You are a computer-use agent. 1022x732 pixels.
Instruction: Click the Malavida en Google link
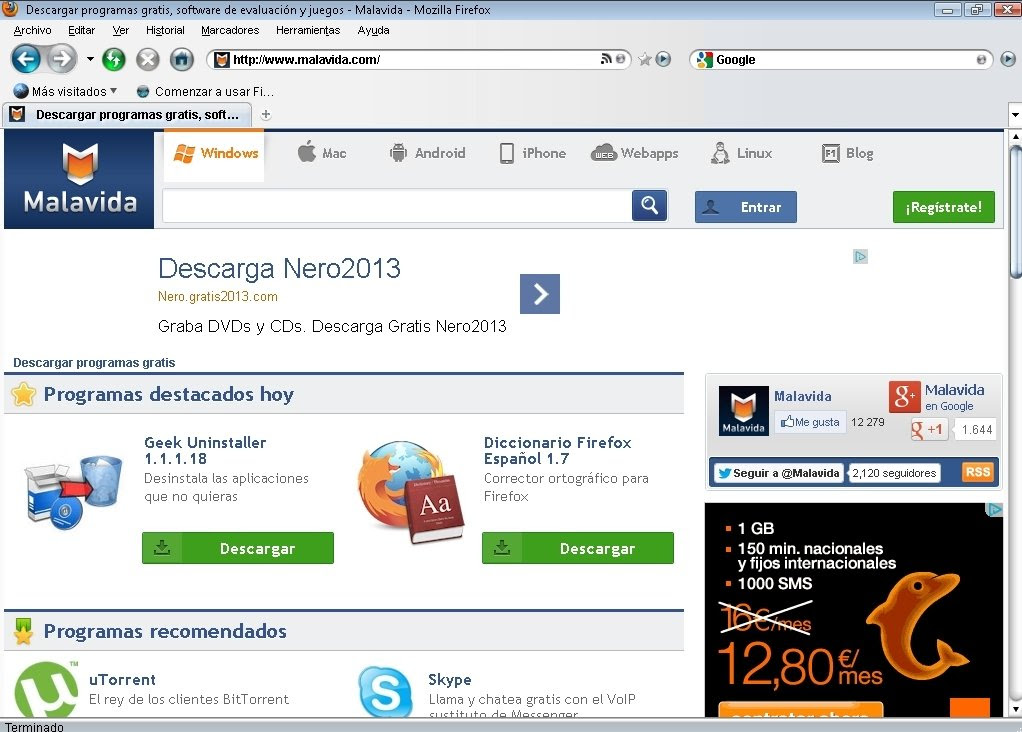954,397
